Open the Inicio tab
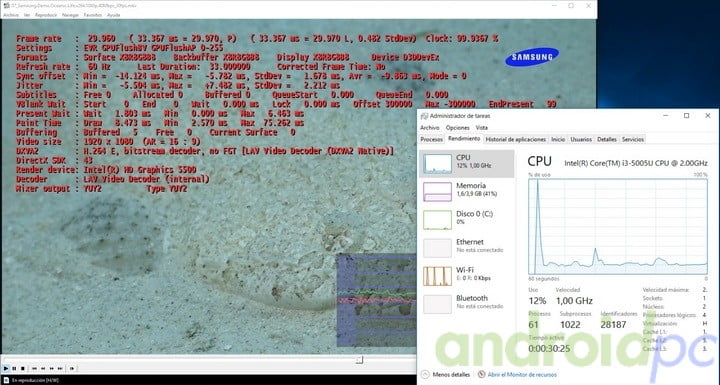The width and height of the screenshot is (720, 385). 558,139
